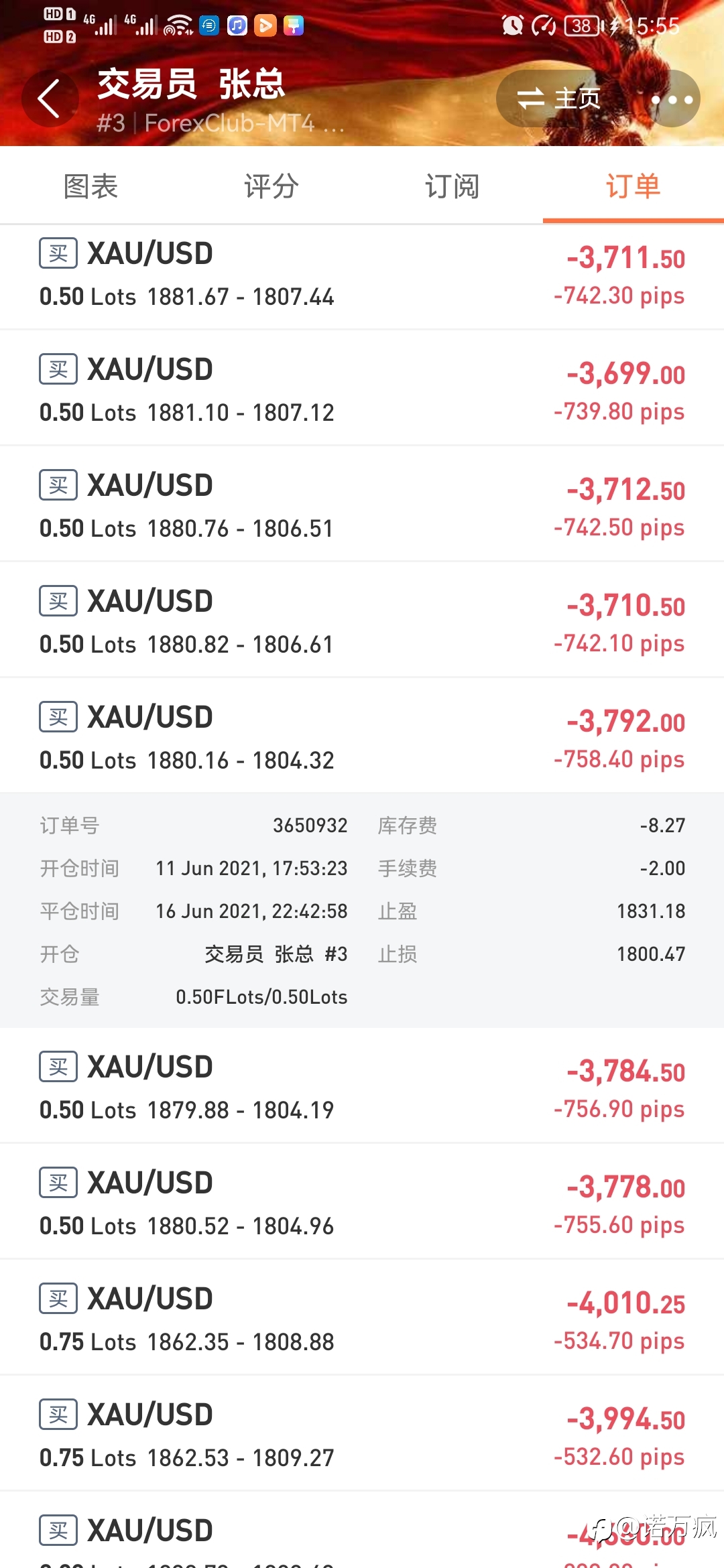This screenshot has width=724, height=1568.
Task: Tap the 主页 switch button
Action: tap(558, 99)
